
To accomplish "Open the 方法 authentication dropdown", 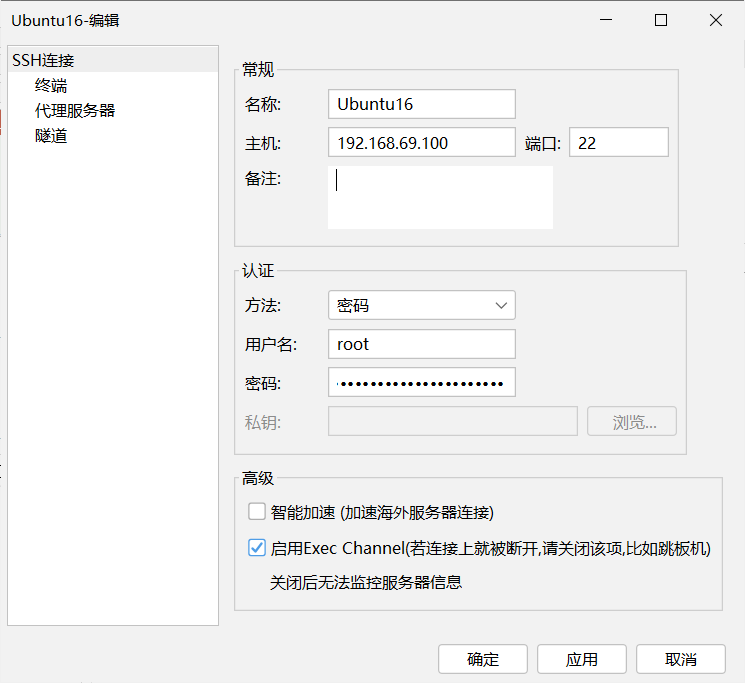I will pos(421,305).
